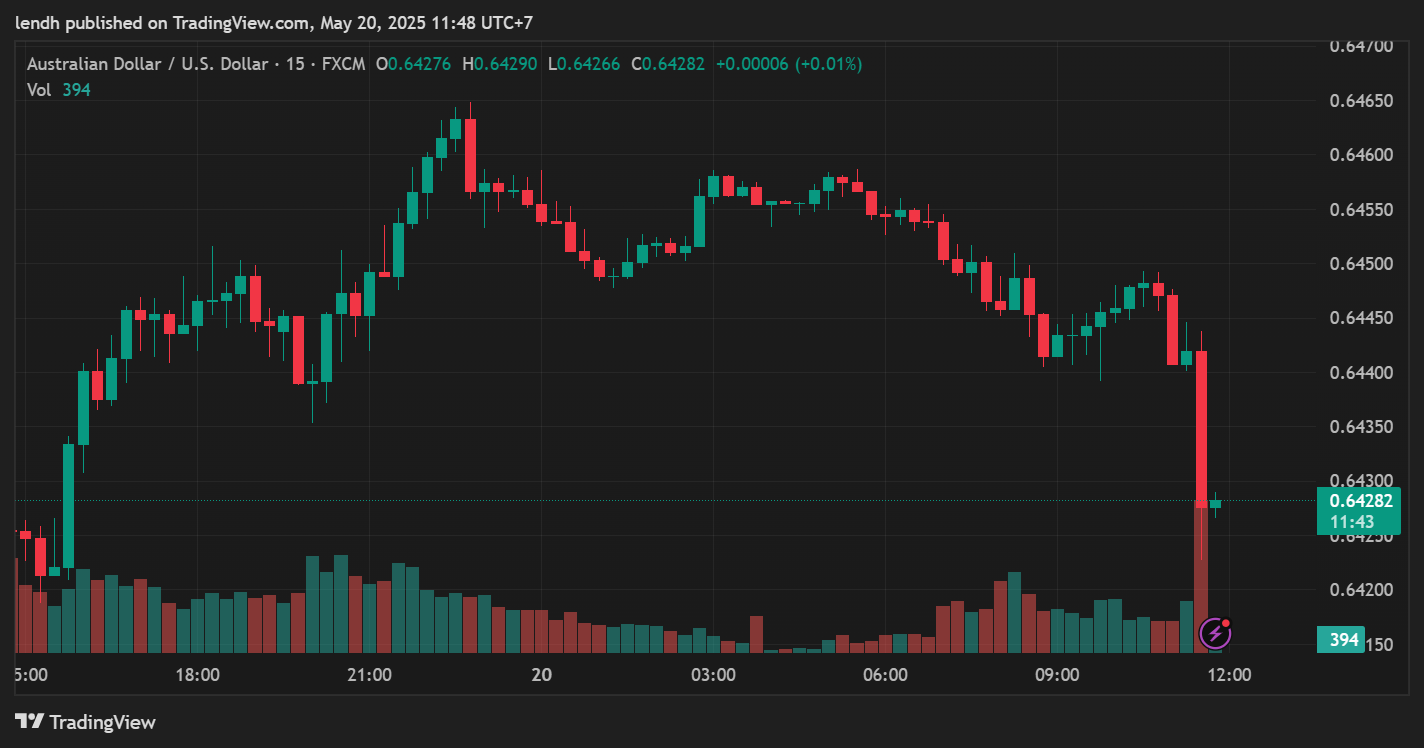Click the 21:00 time axis label
This screenshot has height=748, width=1424.
click(x=369, y=675)
